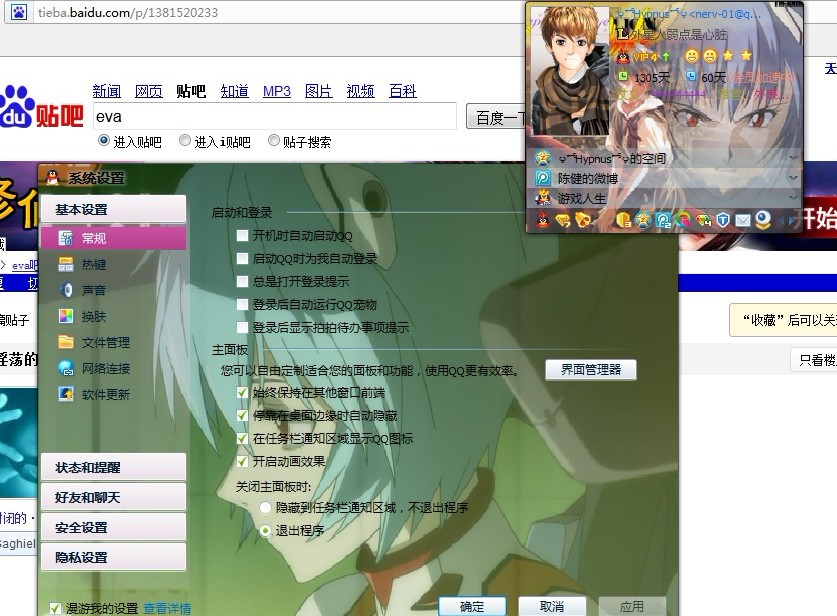Focus the Baidu Tieba search box containing eva

click(274, 116)
